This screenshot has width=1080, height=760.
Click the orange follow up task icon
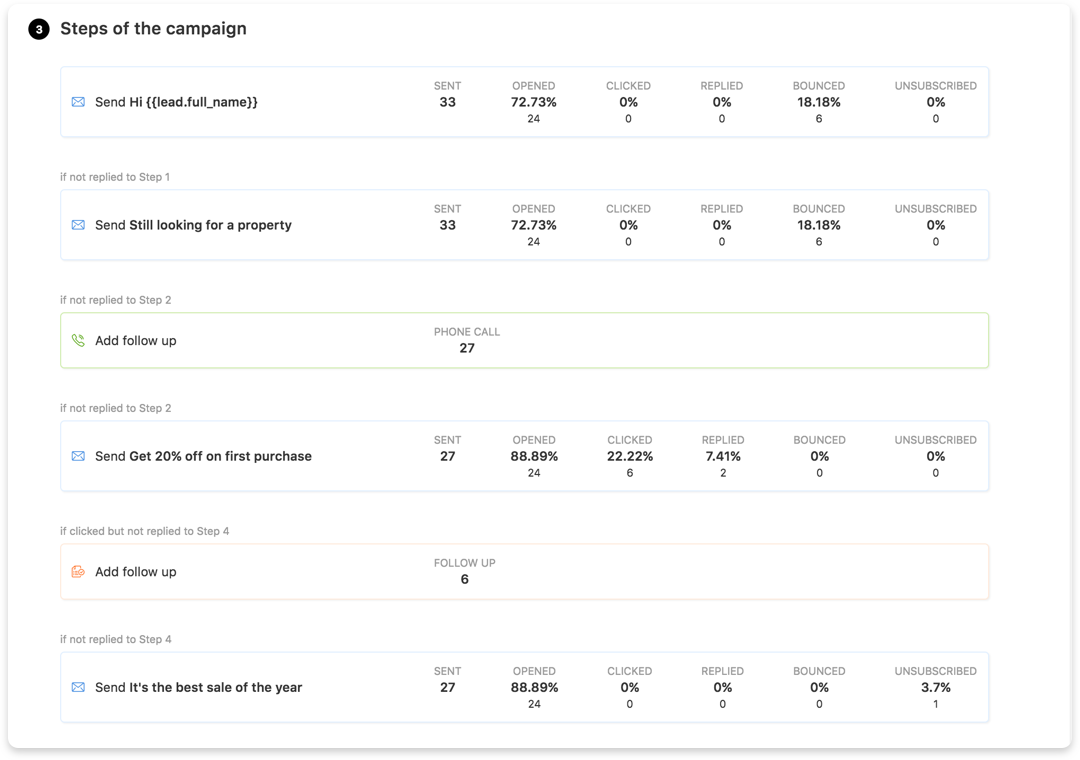tap(78, 572)
